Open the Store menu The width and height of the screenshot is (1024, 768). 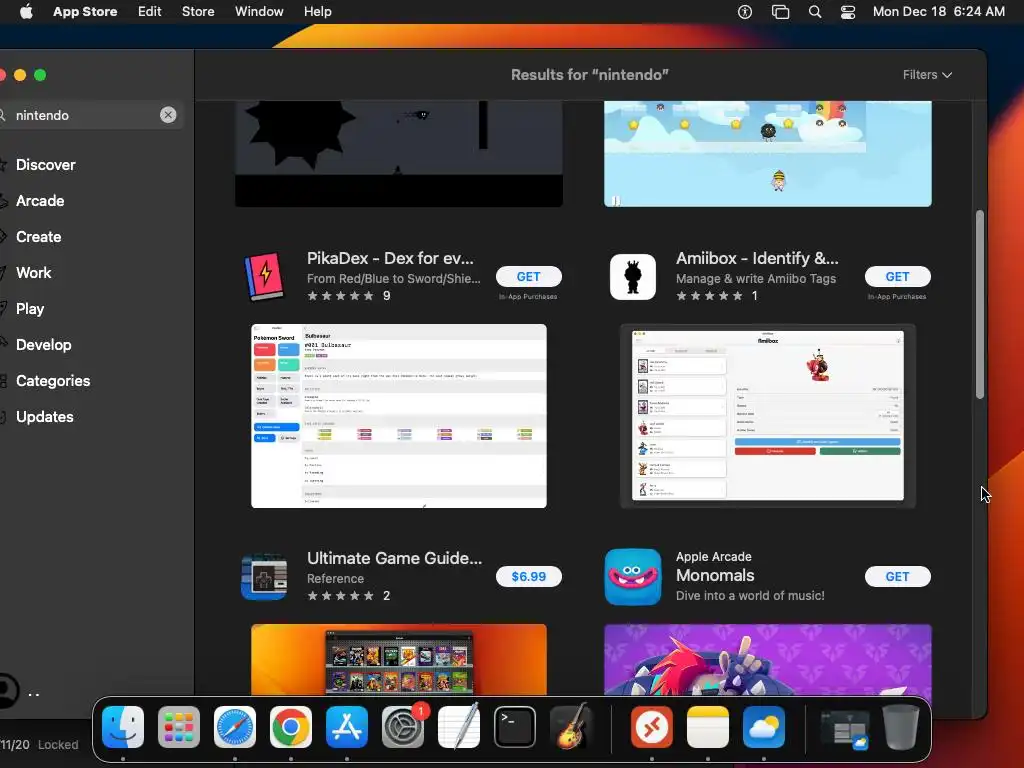198,12
